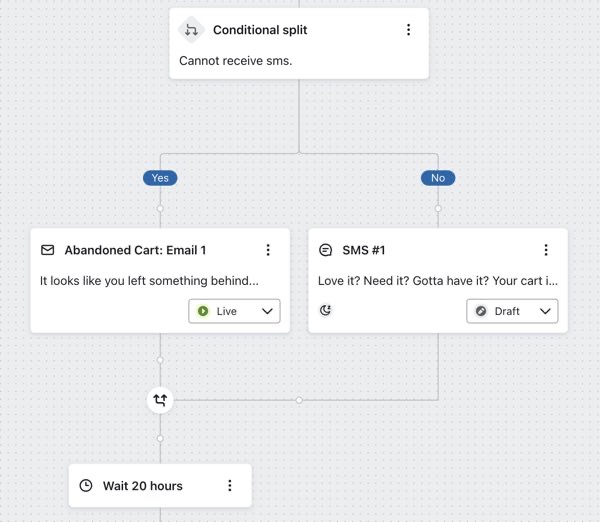The image size is (600, 522).
Task: Select the Yes branch label
Action: 160,178
